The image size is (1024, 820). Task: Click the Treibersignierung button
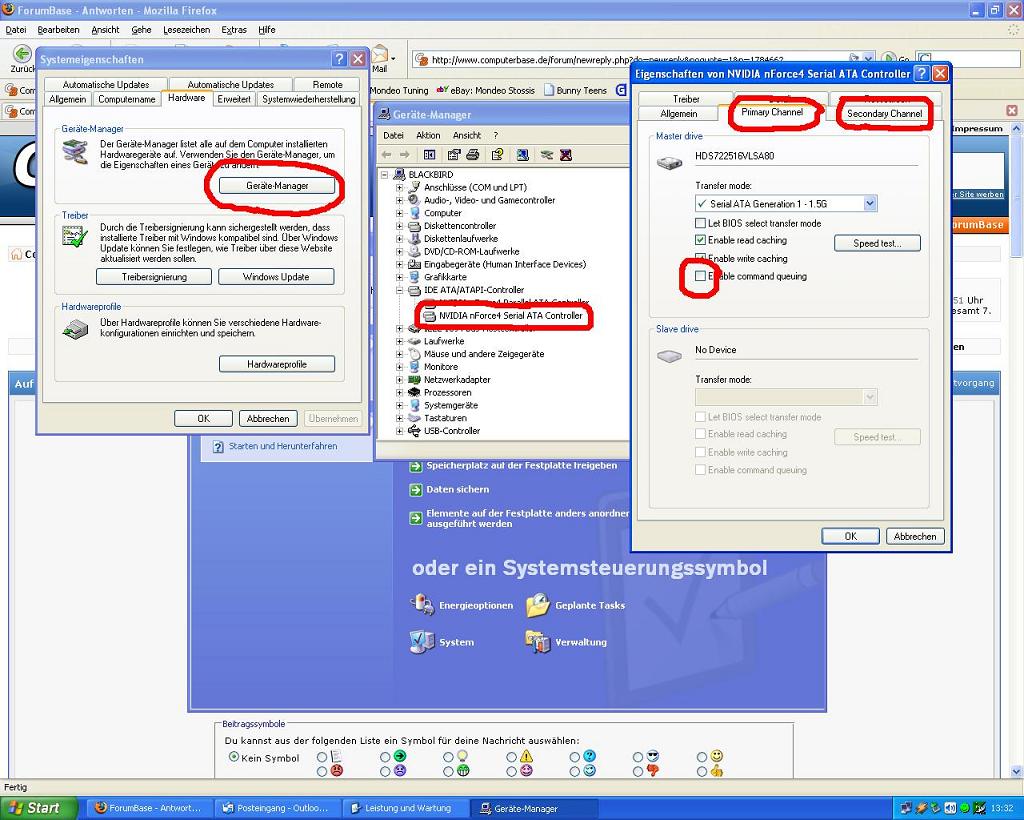(154, 277)
